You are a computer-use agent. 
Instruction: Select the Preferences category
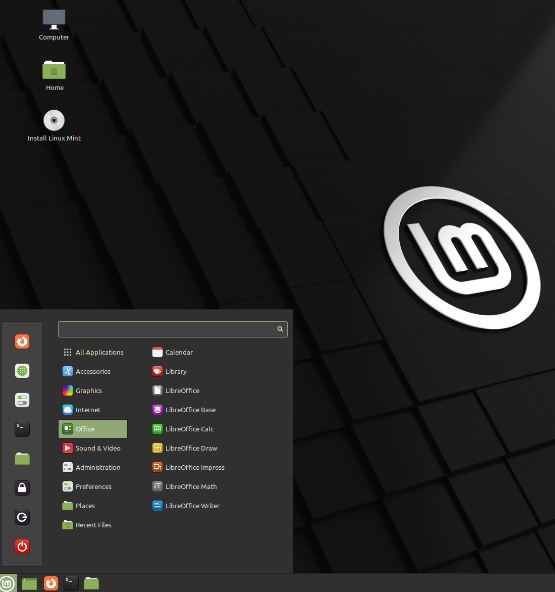(x=93, y=487)
